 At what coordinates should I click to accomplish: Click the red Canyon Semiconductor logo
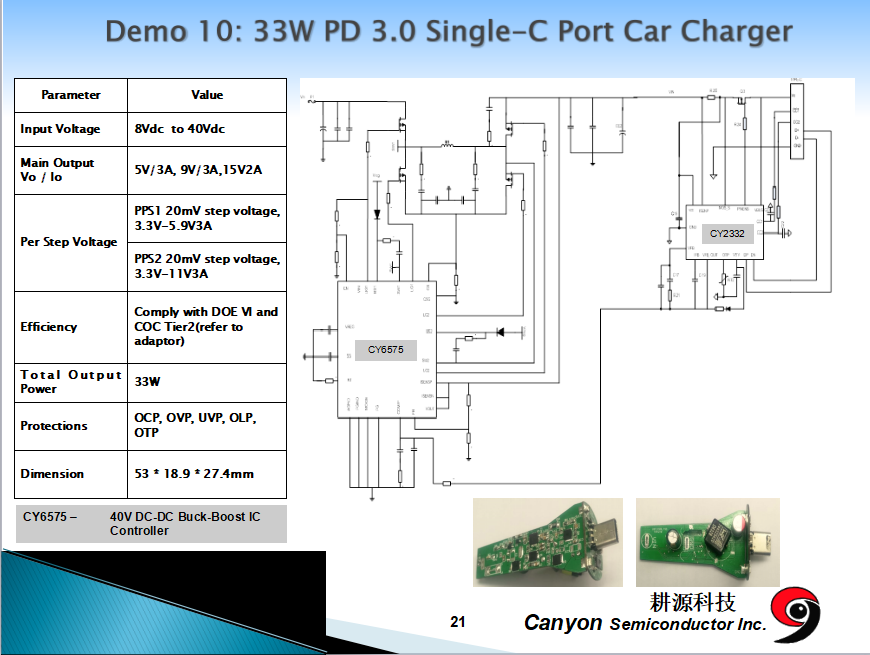point(796,615)
